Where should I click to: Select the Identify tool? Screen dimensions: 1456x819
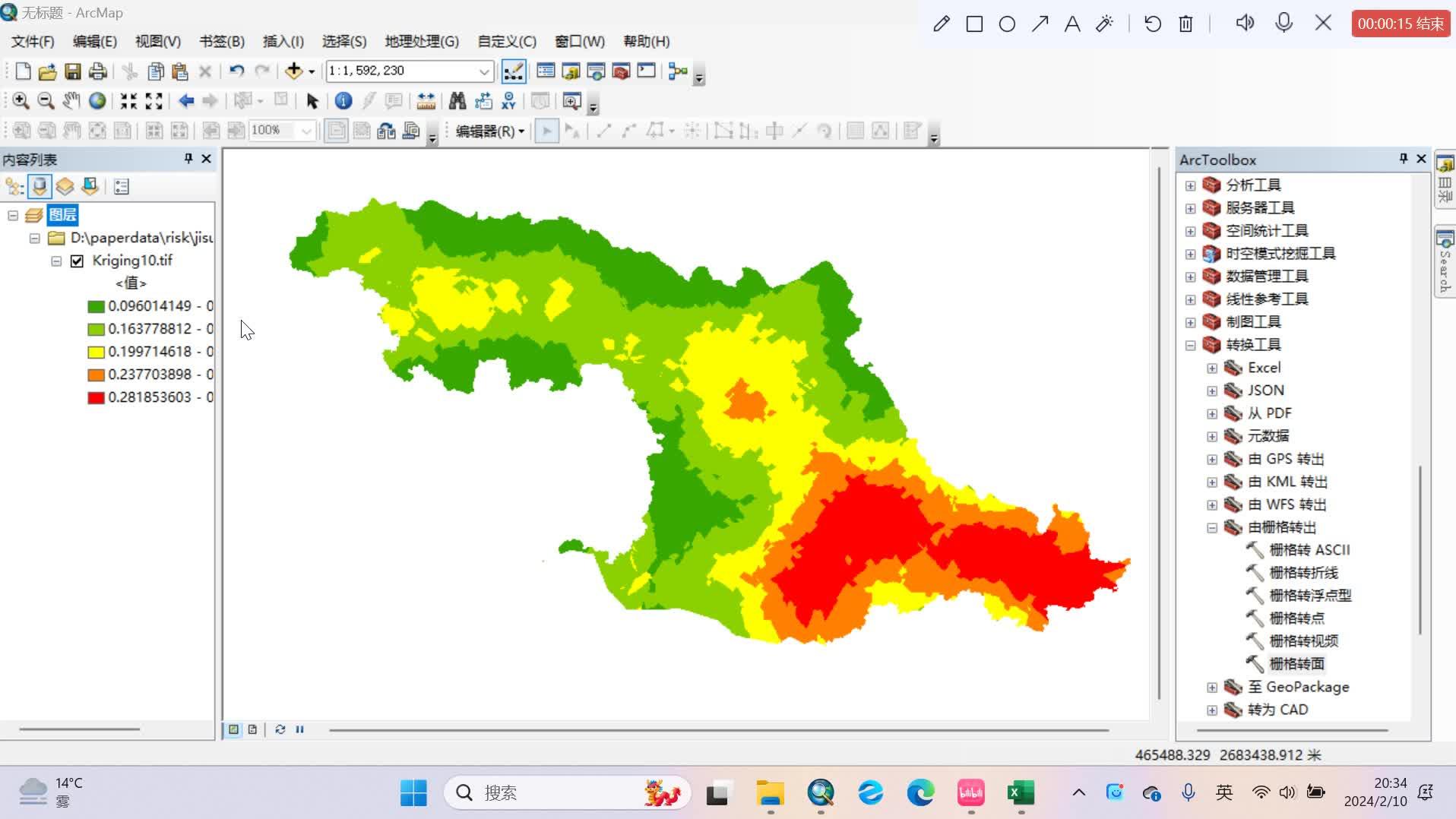click(343, 100)
